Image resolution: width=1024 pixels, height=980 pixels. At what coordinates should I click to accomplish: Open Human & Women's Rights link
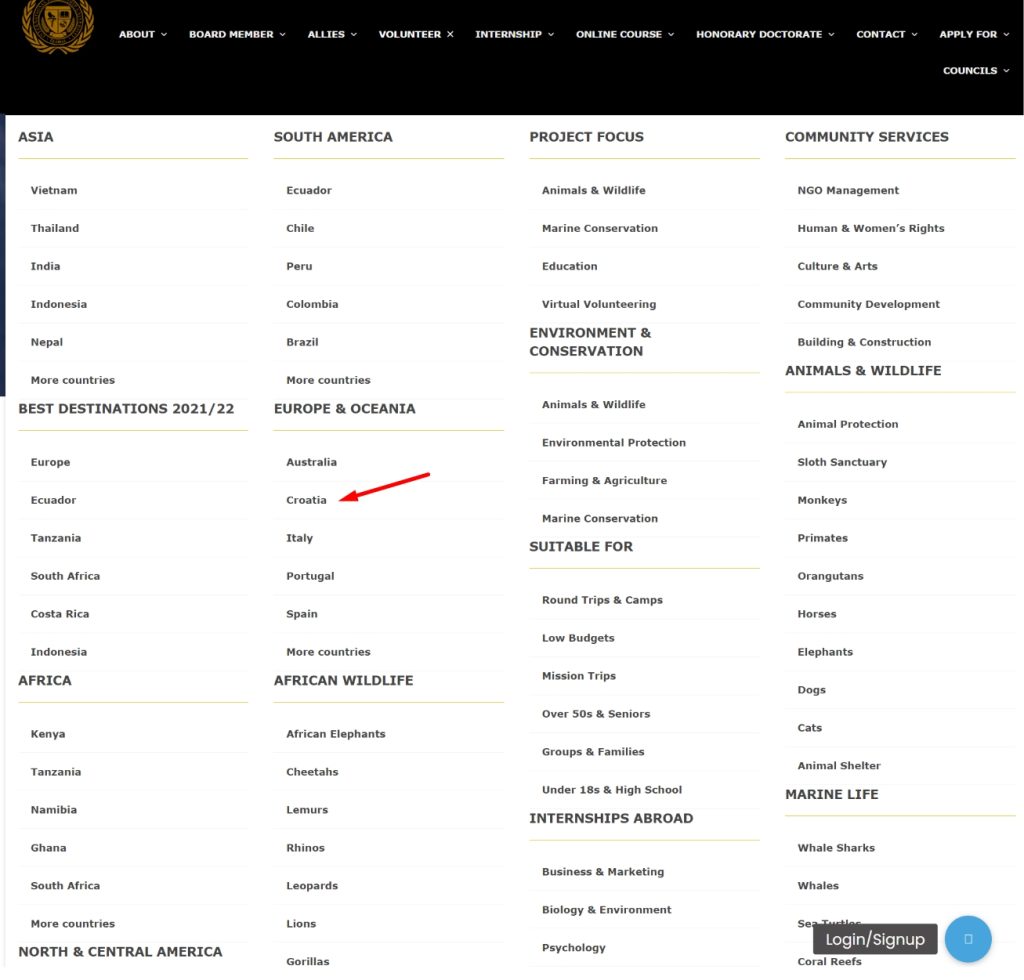pos(870,228)
